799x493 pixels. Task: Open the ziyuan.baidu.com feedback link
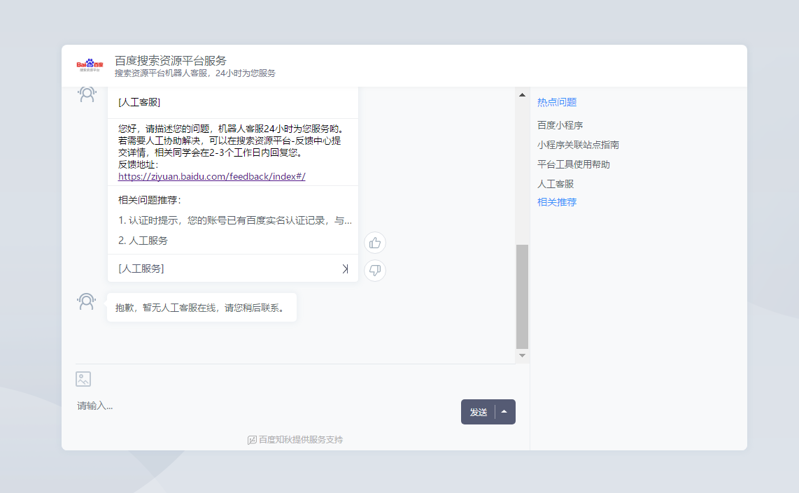[x=211, y=176]
